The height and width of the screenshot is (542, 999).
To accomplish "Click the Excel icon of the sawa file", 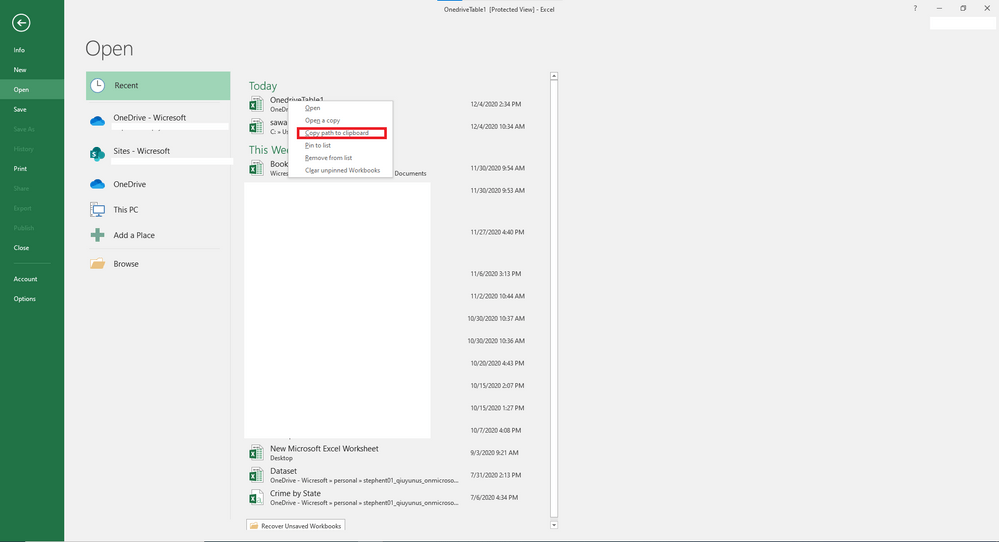I will coord(256,126).
